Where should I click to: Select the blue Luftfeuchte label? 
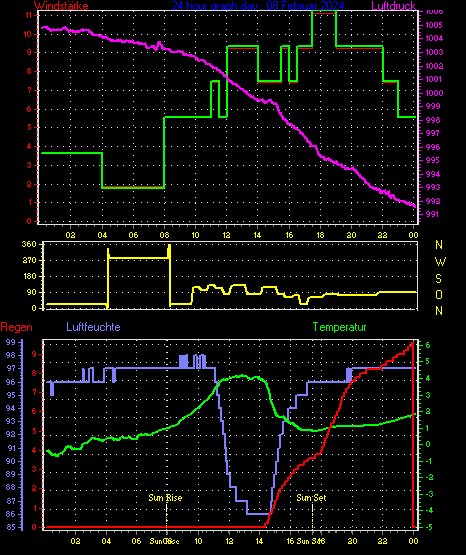pos(93,327)
